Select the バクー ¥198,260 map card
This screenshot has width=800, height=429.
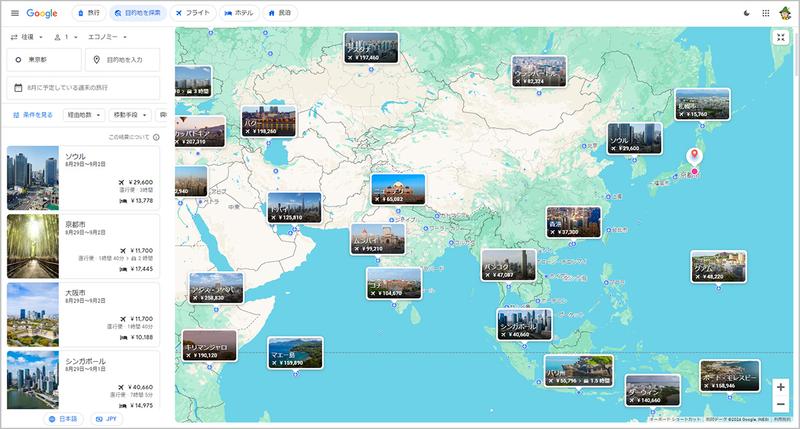pos(268,121)
